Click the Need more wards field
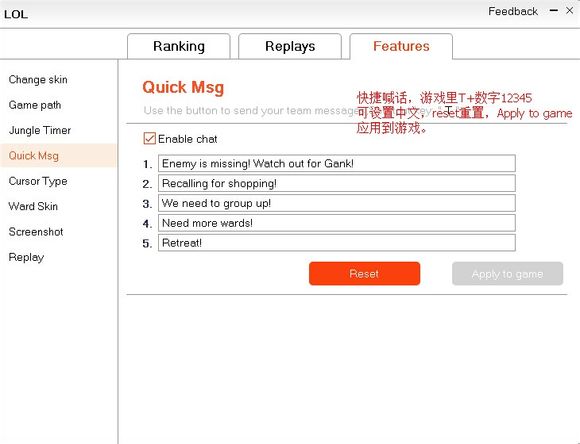Viewport: 580px width, 444px height. pyautogui.click(x=337, y=223)
